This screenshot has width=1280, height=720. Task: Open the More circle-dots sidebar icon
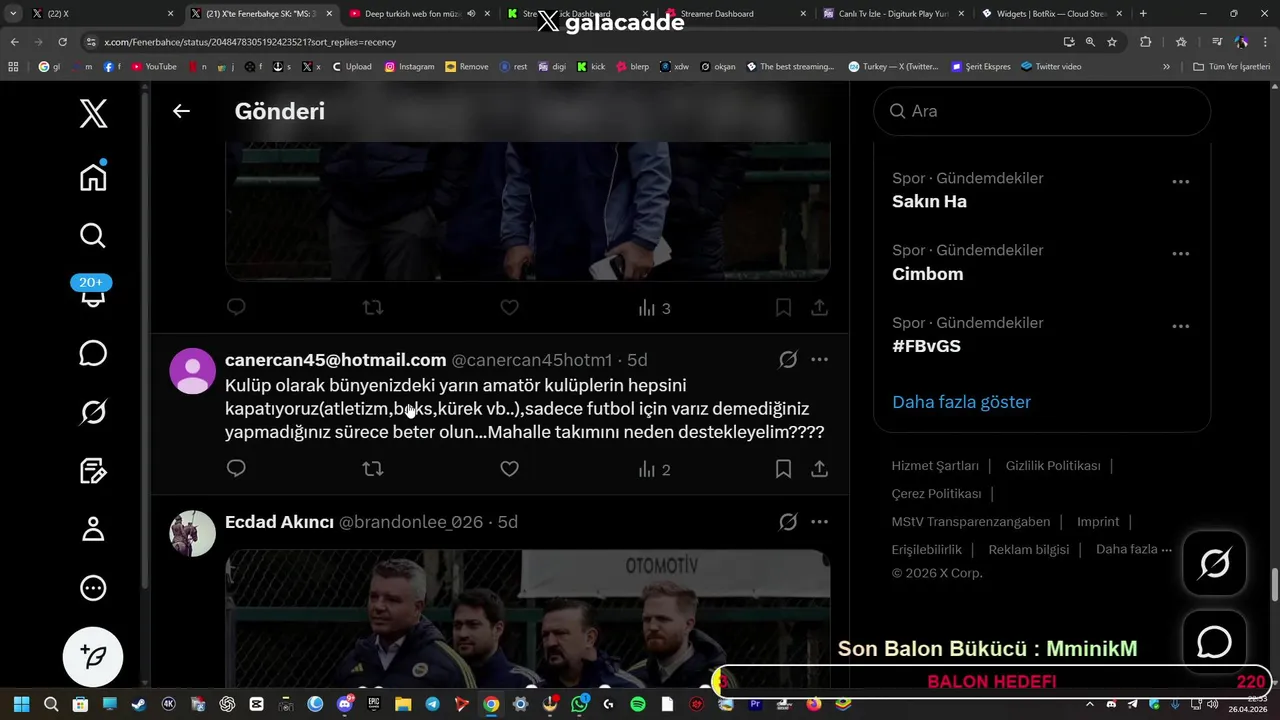click(93, 588)
